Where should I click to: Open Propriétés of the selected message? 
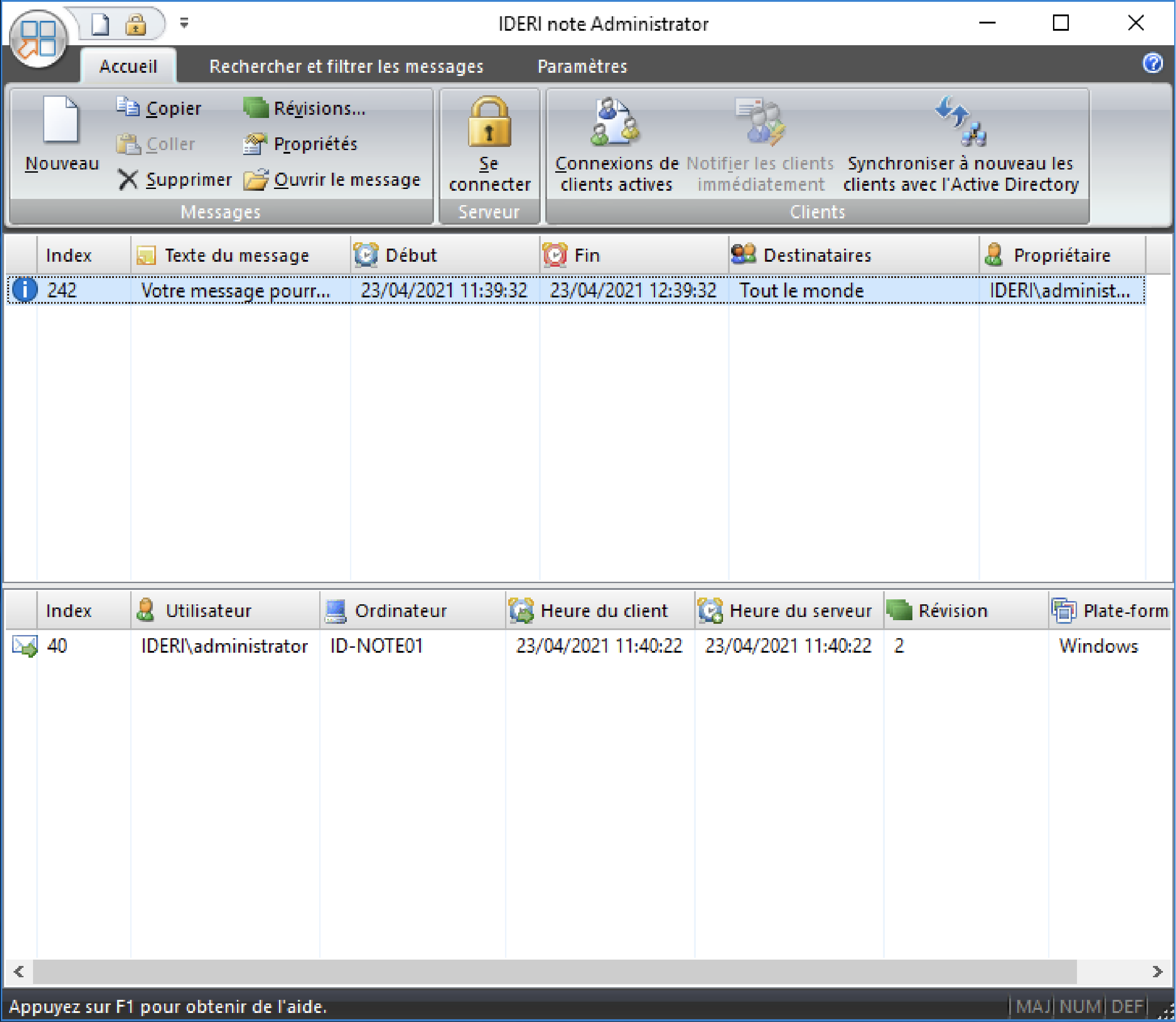301,144
